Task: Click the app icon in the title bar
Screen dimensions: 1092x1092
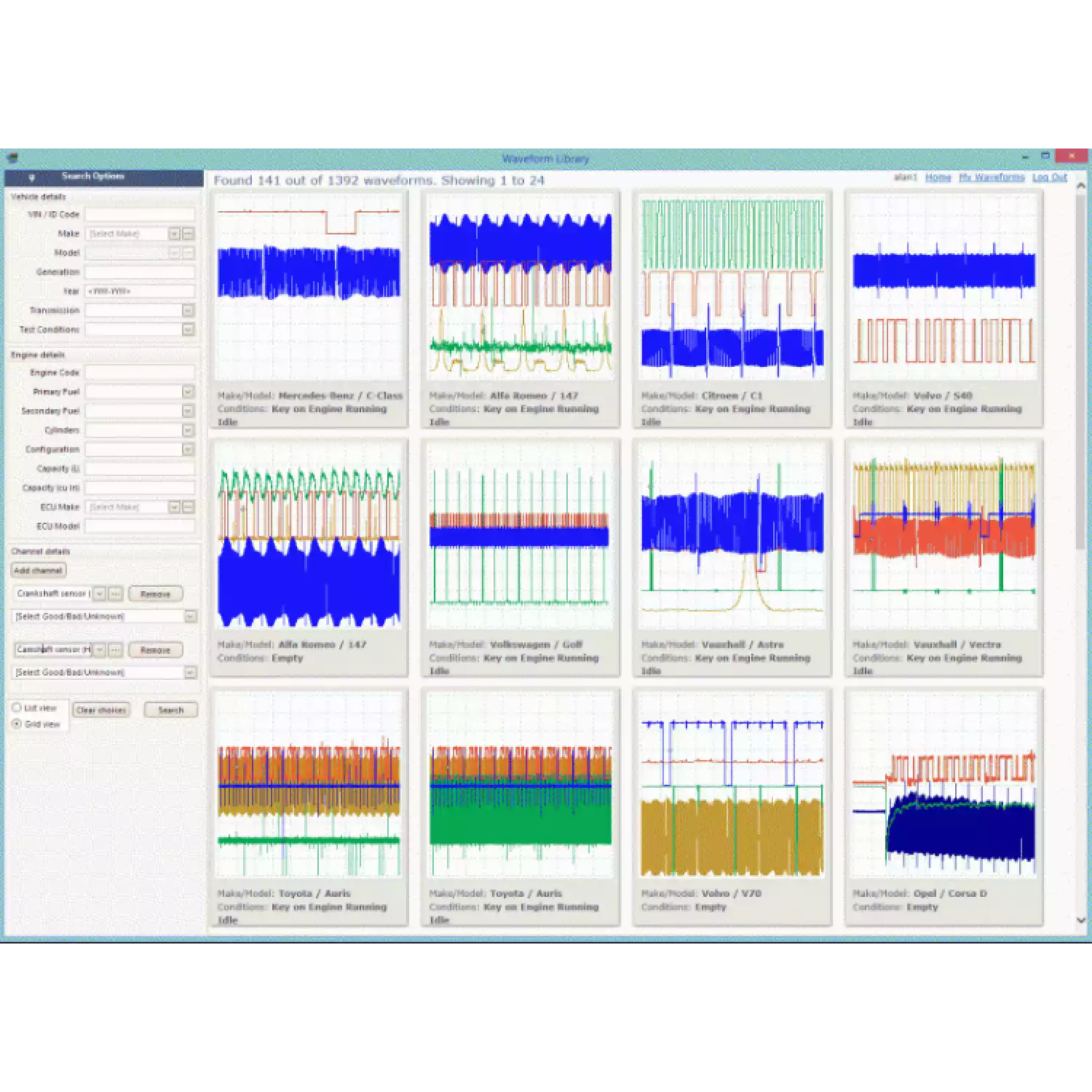Action: pyautogui.click(x=12, y=157)
